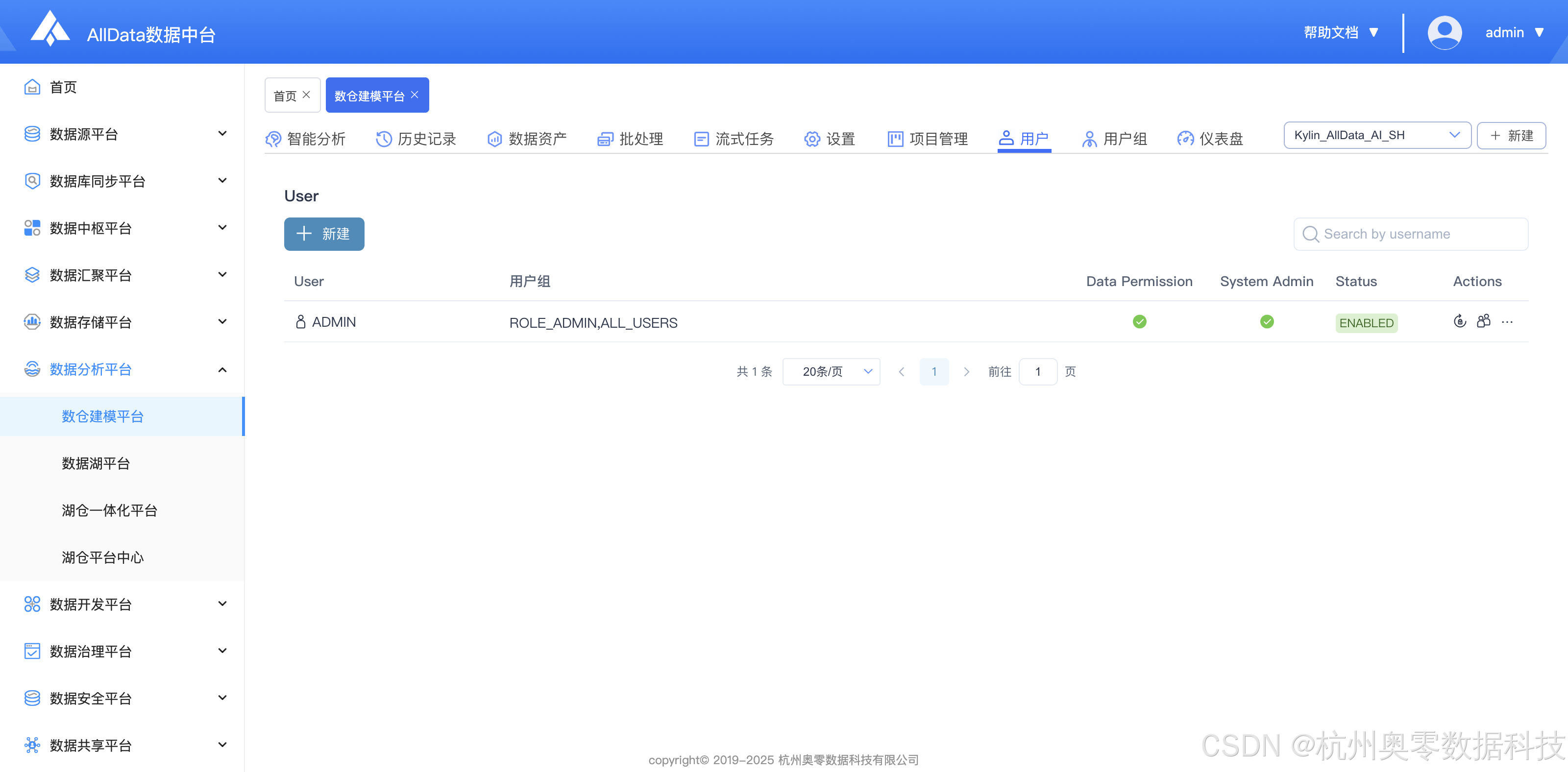Viewport: 1568px width, 772px height.
Task: Open the assign user groups icon for ADMIN
Action: [1483, 322]
